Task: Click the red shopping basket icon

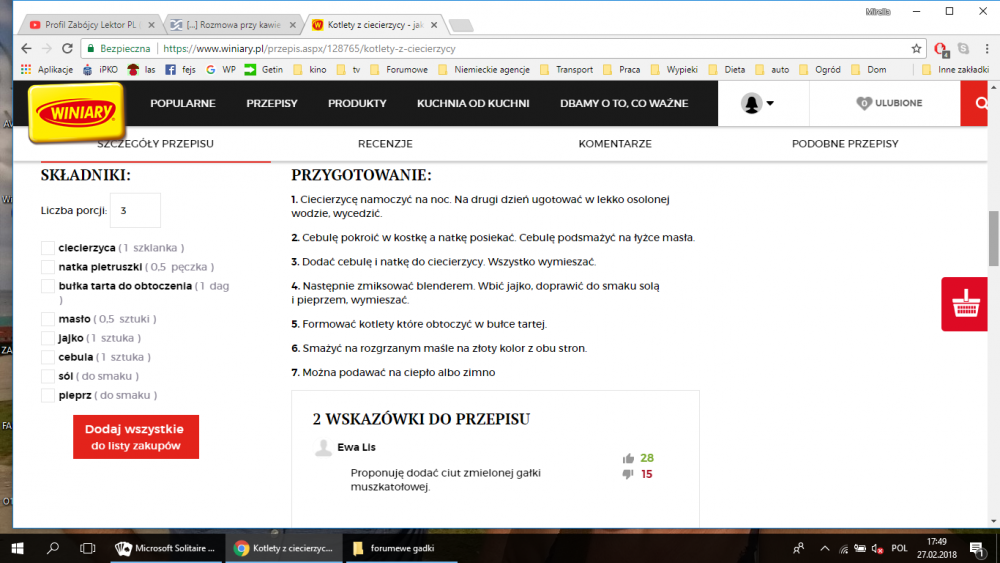Action: [x=966, y=305]
